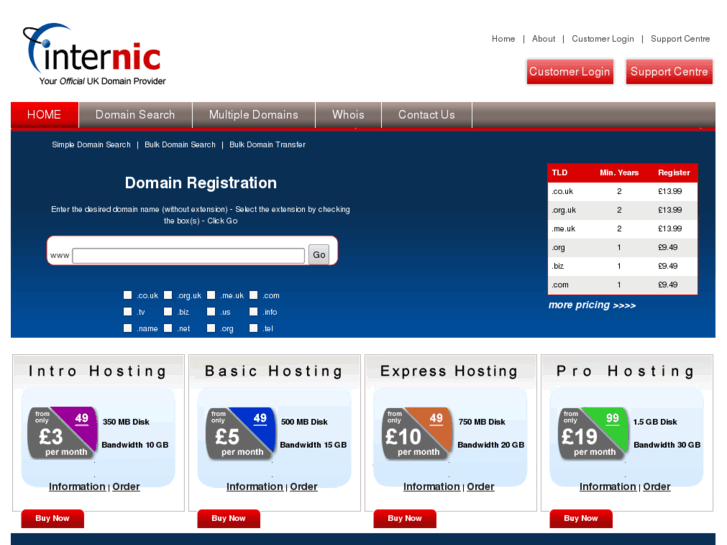Click Order under Pro Hosting

click(657, 487)
